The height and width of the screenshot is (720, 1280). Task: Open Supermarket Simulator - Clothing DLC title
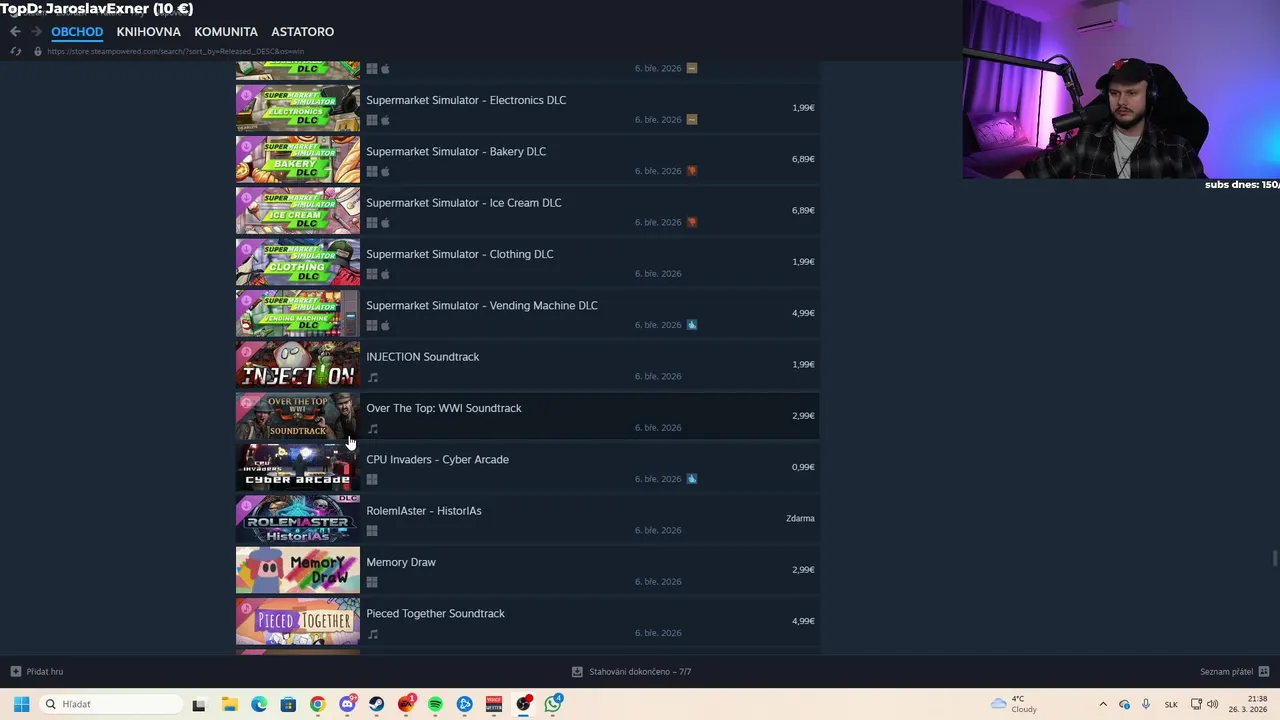pos(460,254)
